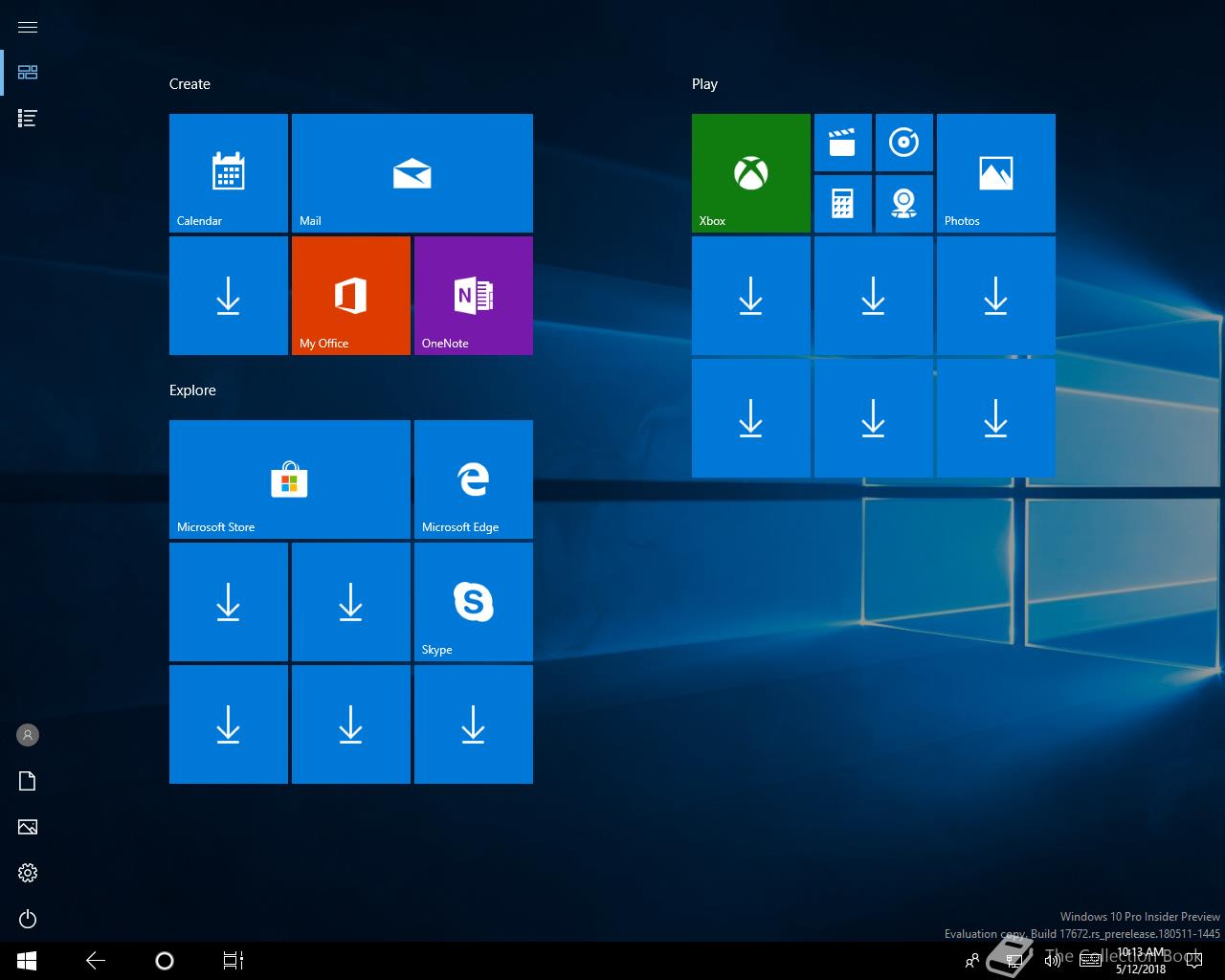The image size is (1225, 980).
Task: Launch the Xbox tile
Action: coord(751,173)
